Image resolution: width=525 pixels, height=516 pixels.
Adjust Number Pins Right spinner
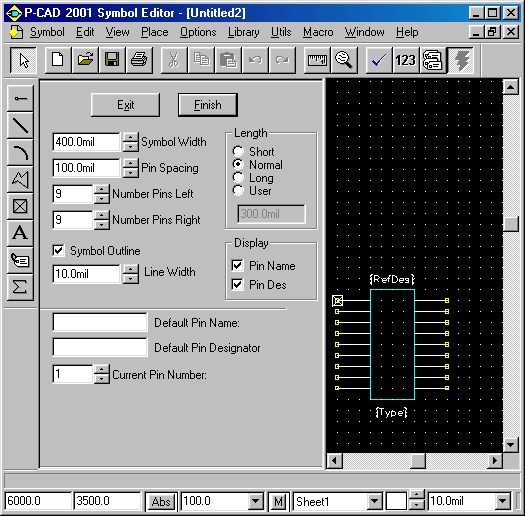pyautogui.click(x=101, y=220)
